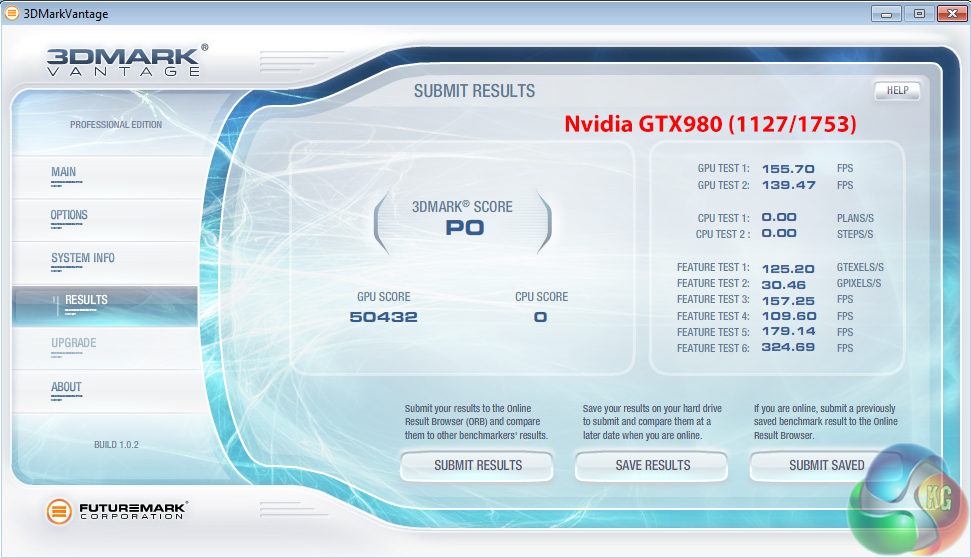Click GPU Test 2 value 139.47
Image resolution: width=971 pixels, height=558 pixels.
tap(788, 185)
